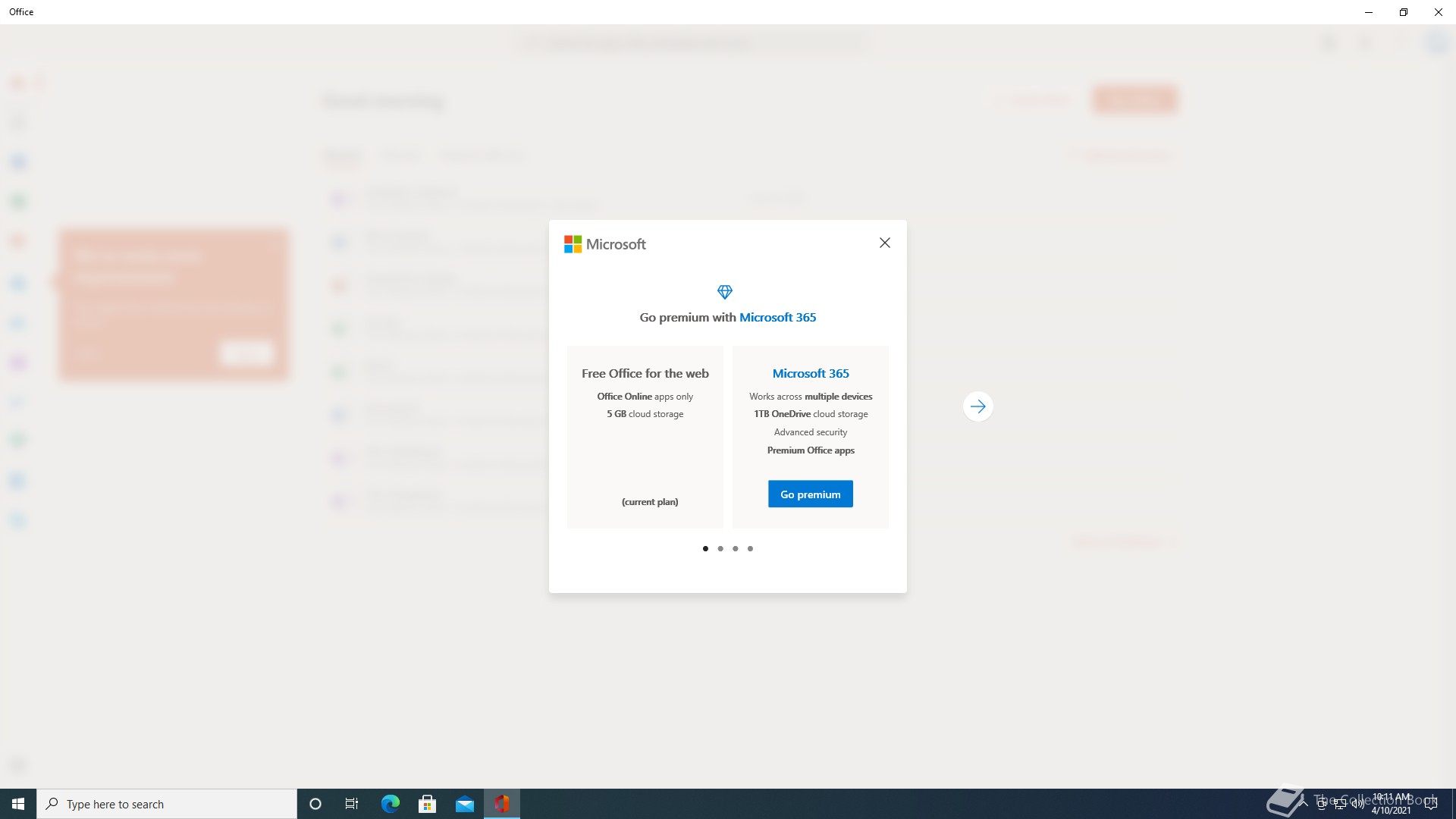Advance to next slide with arrow button
The image size is (1456, 819).
point(977,406)
